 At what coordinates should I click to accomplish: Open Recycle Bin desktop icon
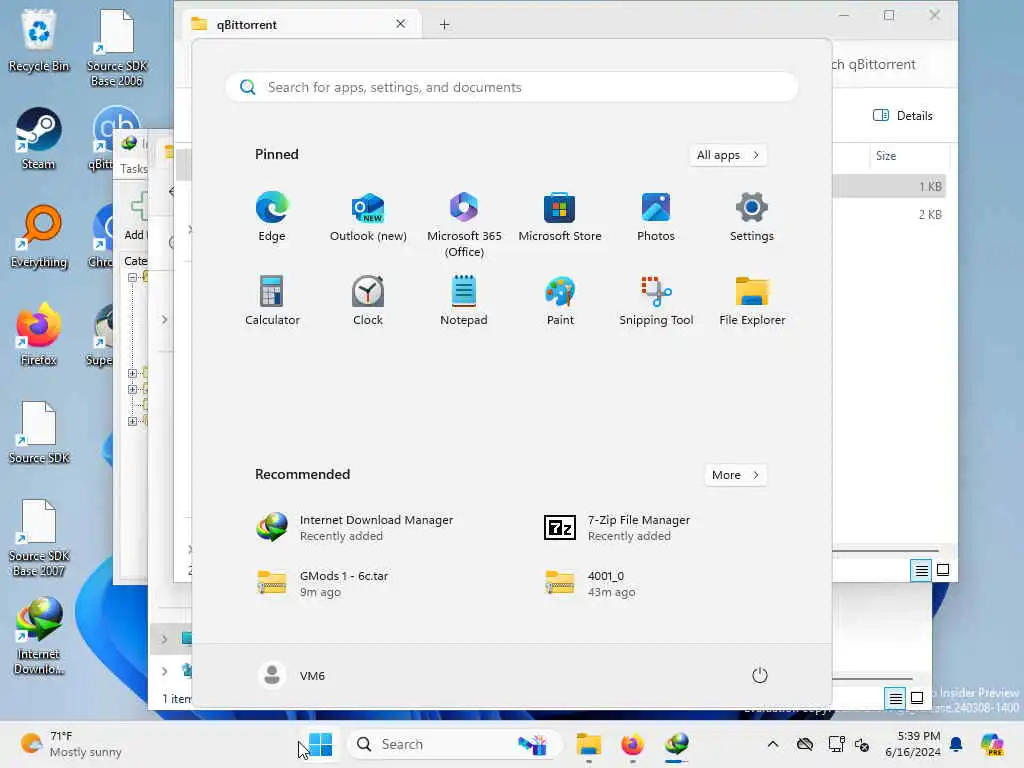point(39,40)
